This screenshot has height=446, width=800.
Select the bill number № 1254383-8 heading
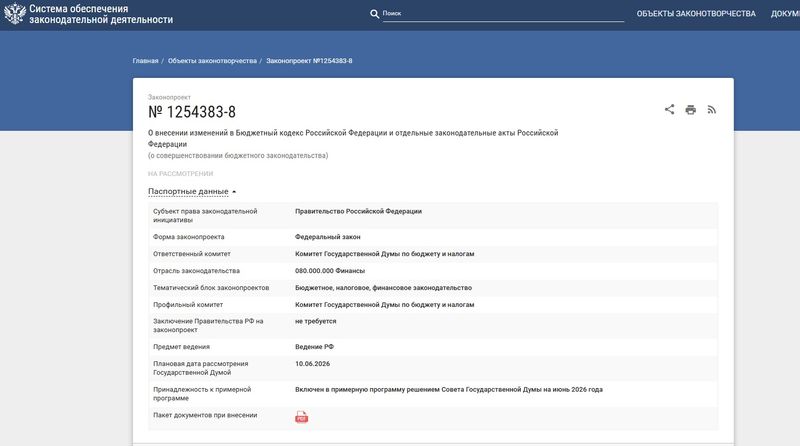(192, 112)
